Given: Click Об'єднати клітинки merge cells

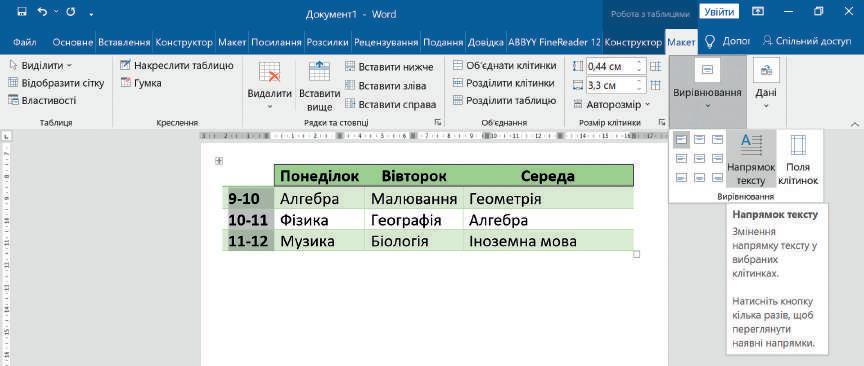Looking at the screenshot, I should click(505, 66).
